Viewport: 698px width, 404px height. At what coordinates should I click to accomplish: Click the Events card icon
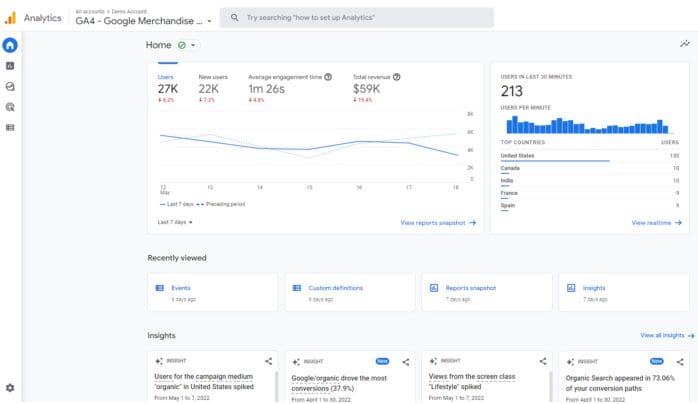(160, 288)
